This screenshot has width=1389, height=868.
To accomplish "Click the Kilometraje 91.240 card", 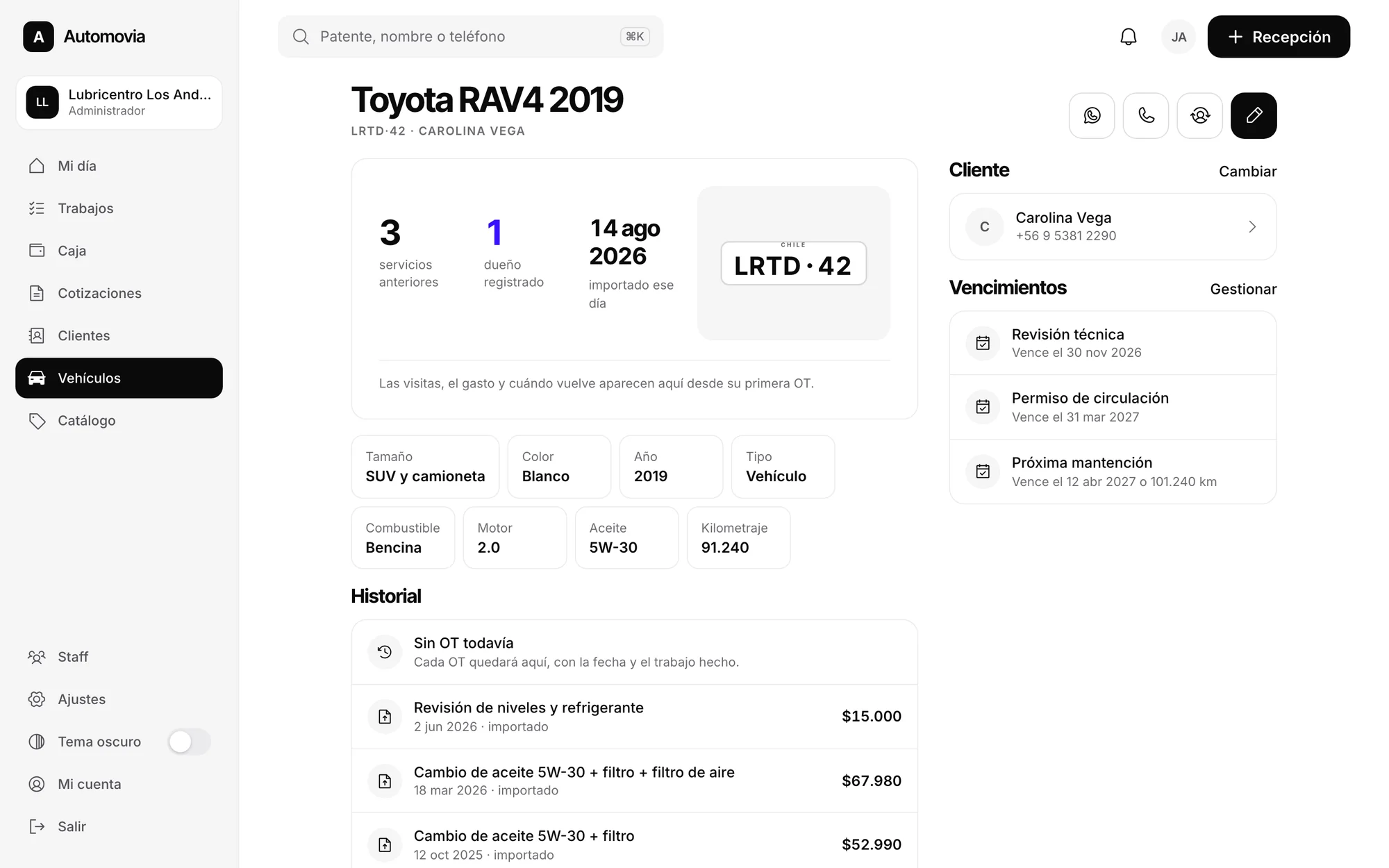I will pyautogui.click(x=738, y=537).
